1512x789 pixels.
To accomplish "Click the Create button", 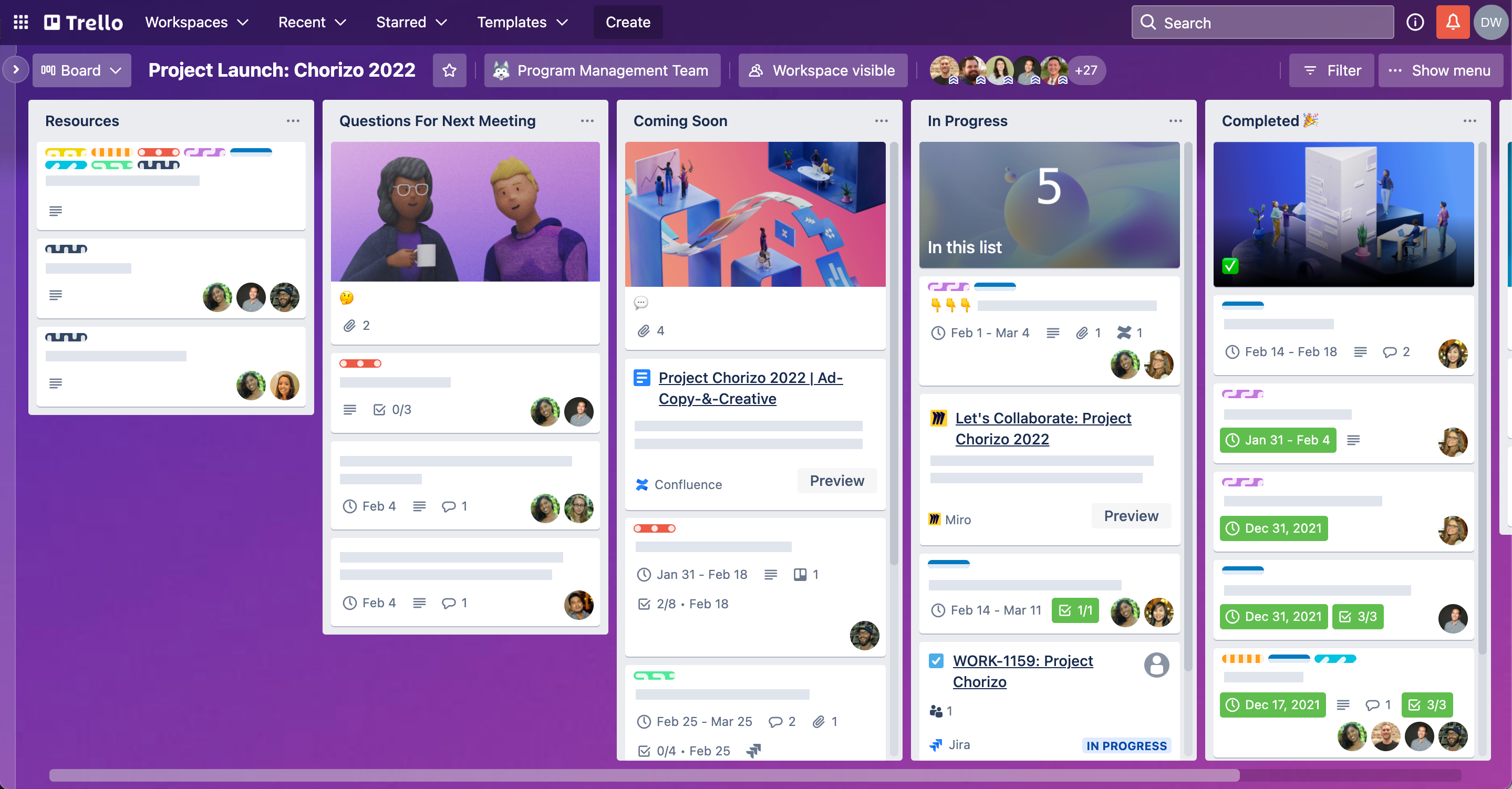I will 627,21.
